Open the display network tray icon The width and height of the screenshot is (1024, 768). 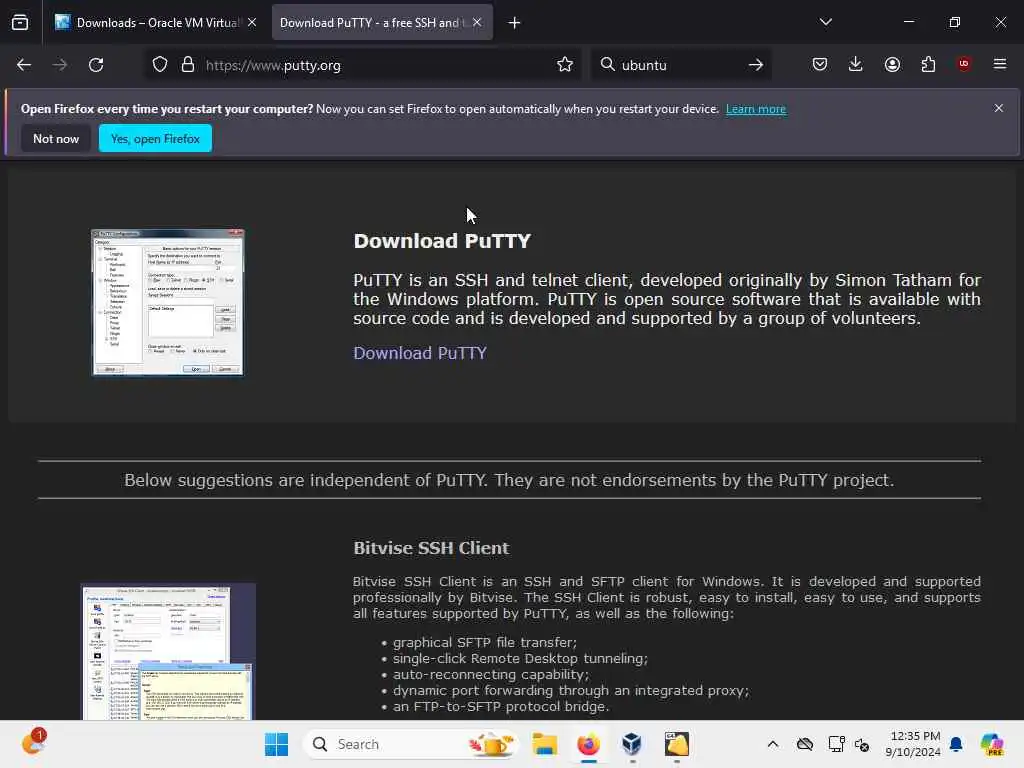point(836,744)
